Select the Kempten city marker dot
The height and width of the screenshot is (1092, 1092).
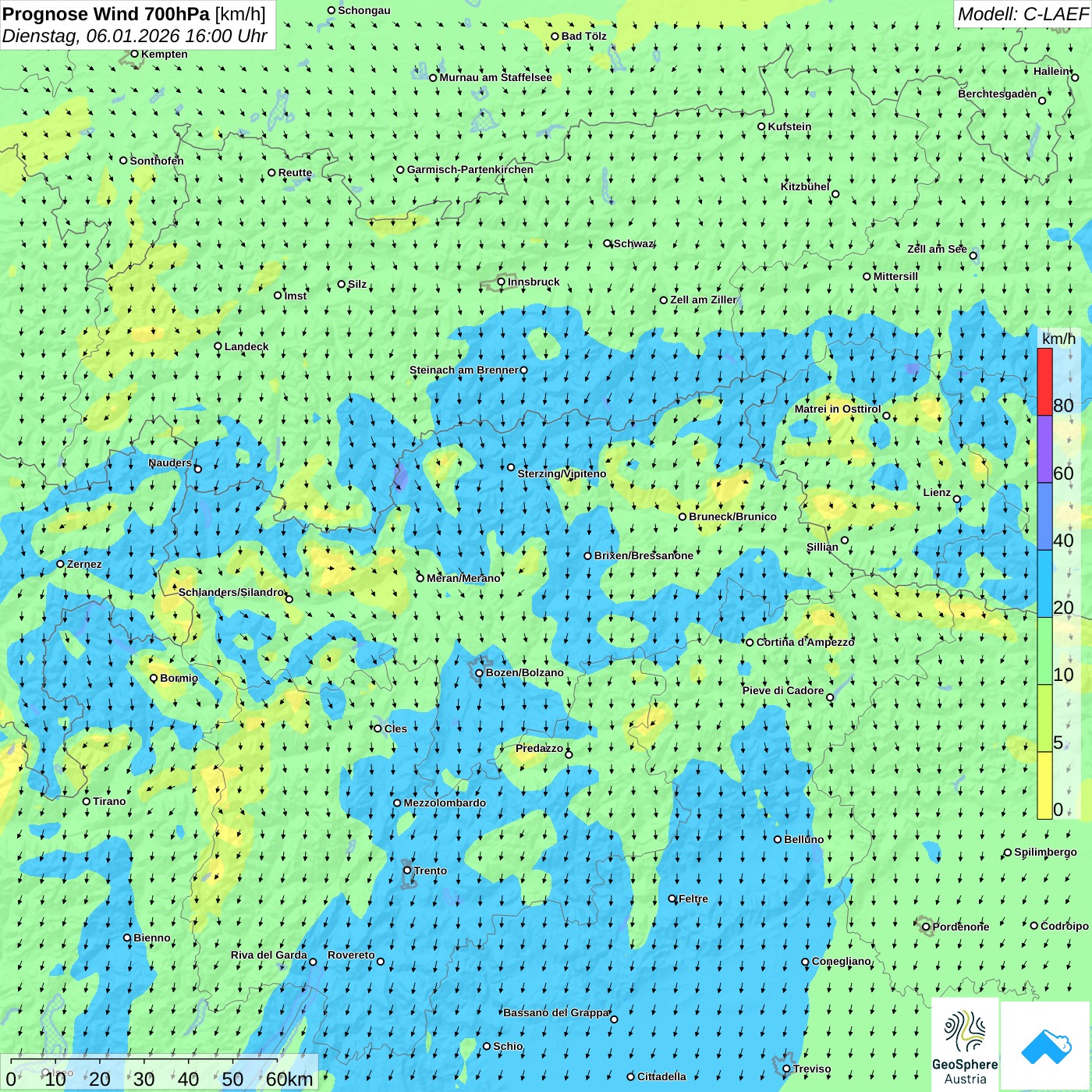(134, 54)
